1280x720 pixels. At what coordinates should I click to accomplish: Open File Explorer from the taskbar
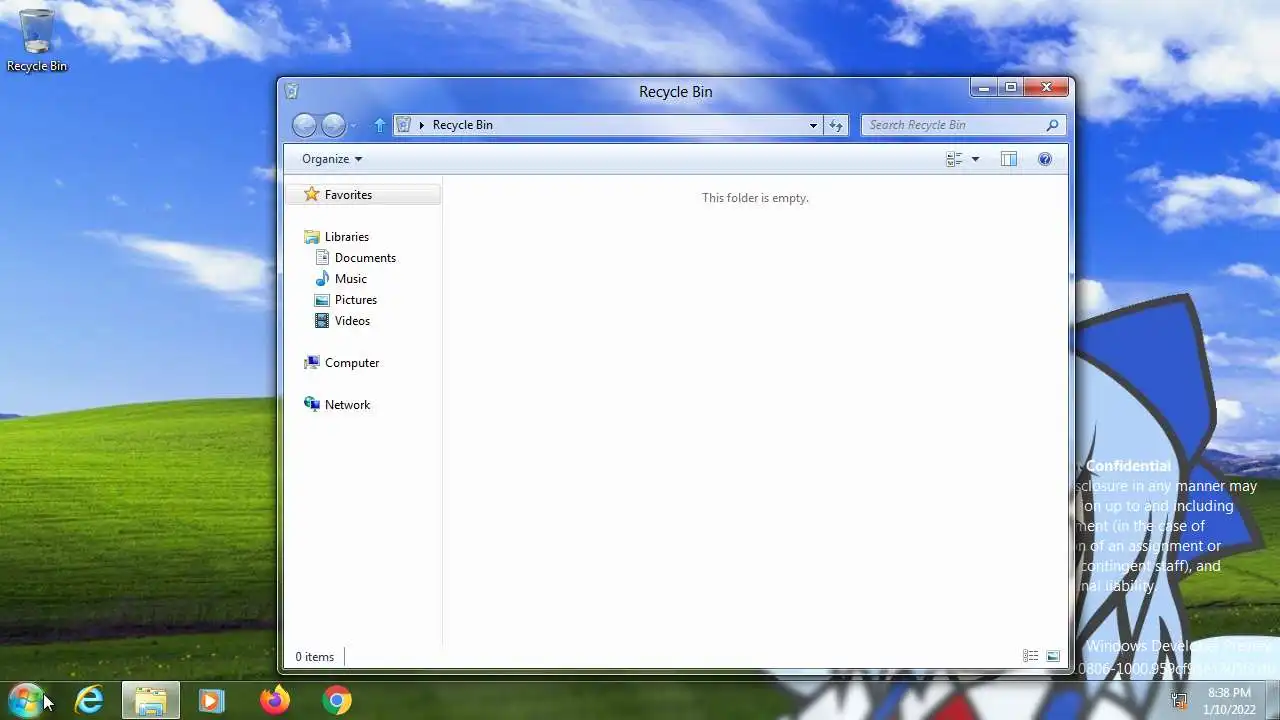coord(151,700)
